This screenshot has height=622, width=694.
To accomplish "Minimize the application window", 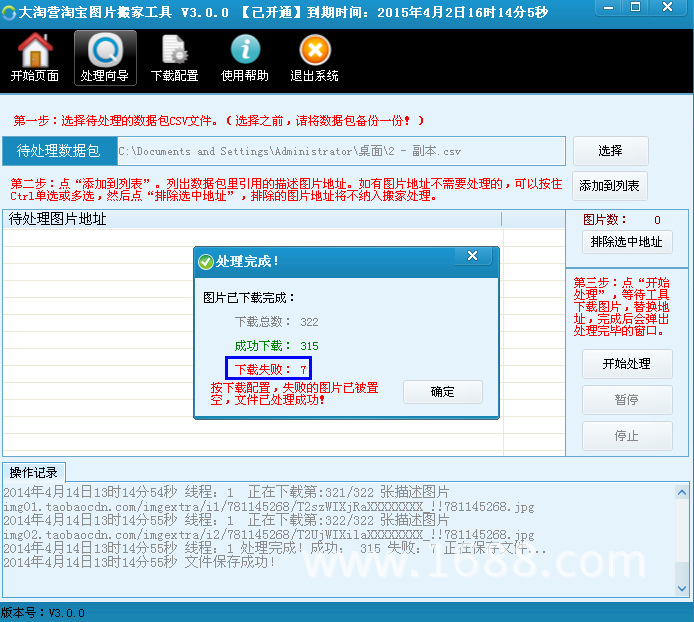I will 609,8.
